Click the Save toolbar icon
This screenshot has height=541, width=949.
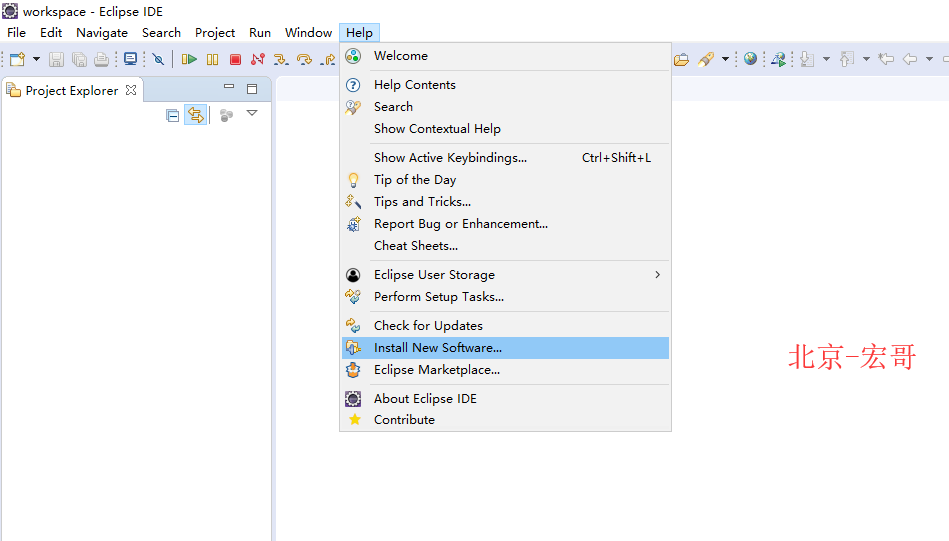pos(56,59)
